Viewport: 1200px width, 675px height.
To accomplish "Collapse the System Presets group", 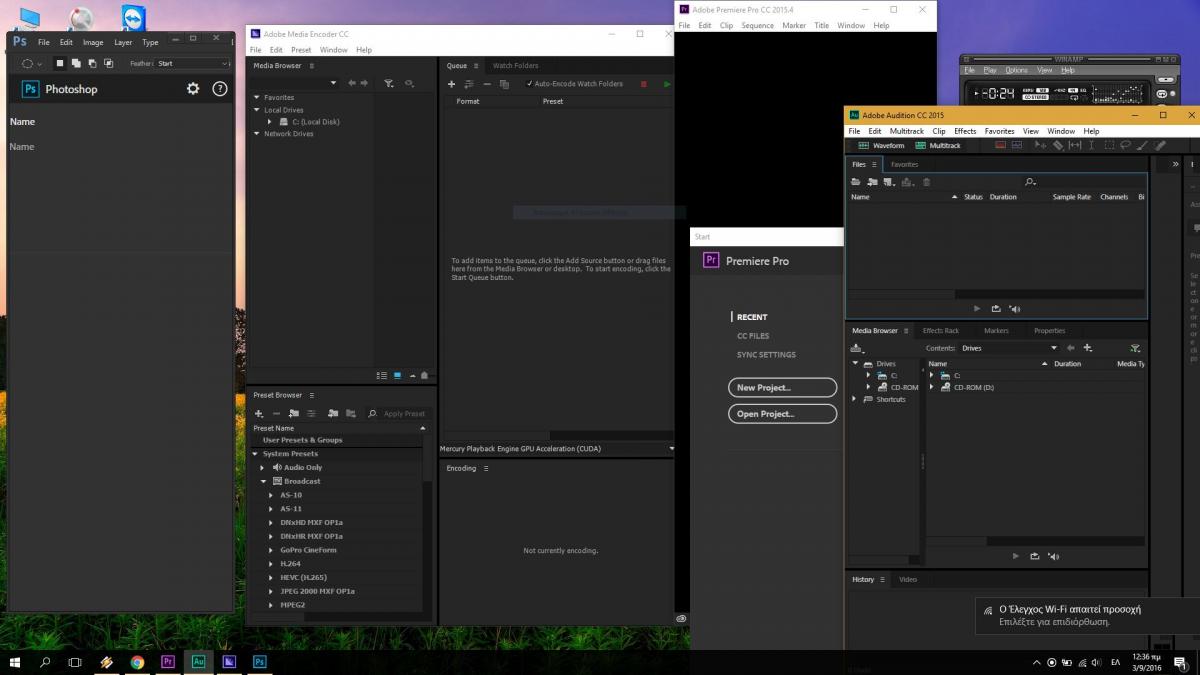I will [255, 454].
